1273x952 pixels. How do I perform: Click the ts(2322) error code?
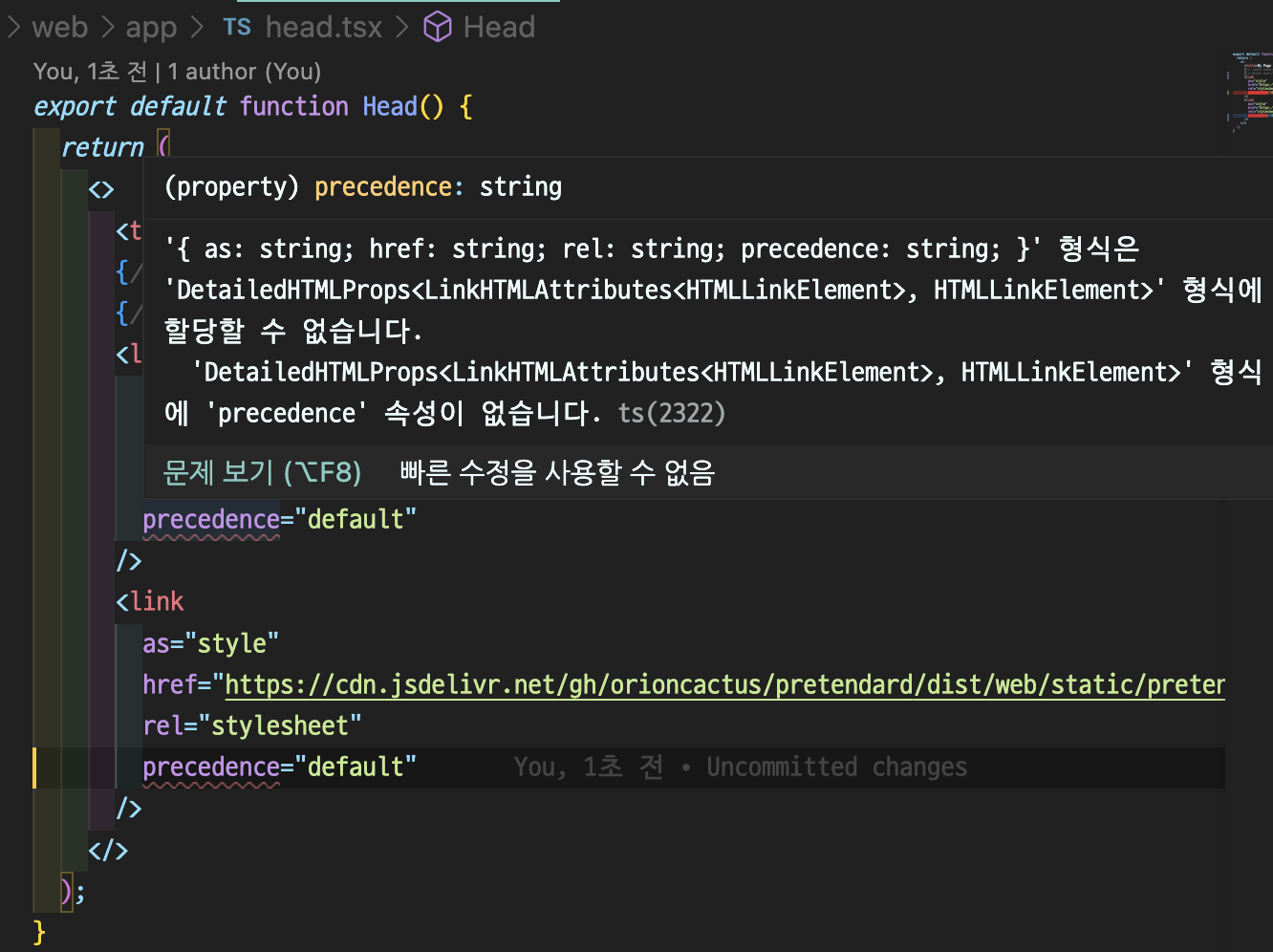point(672,413)
